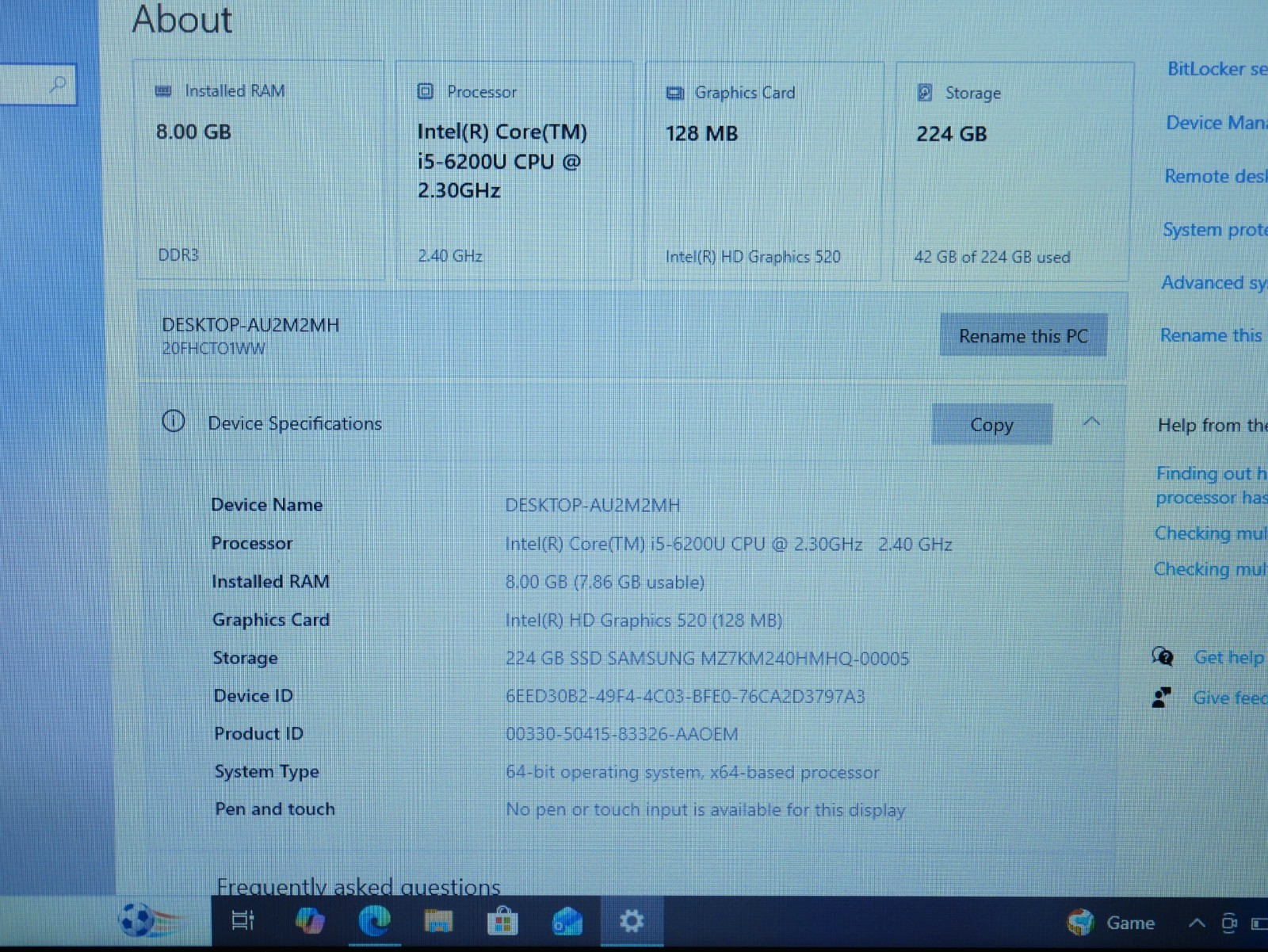This screenshot has height=952, width=1268.
Task: Launch Copilot from the taskbar
Action: (x=310, y=920)
